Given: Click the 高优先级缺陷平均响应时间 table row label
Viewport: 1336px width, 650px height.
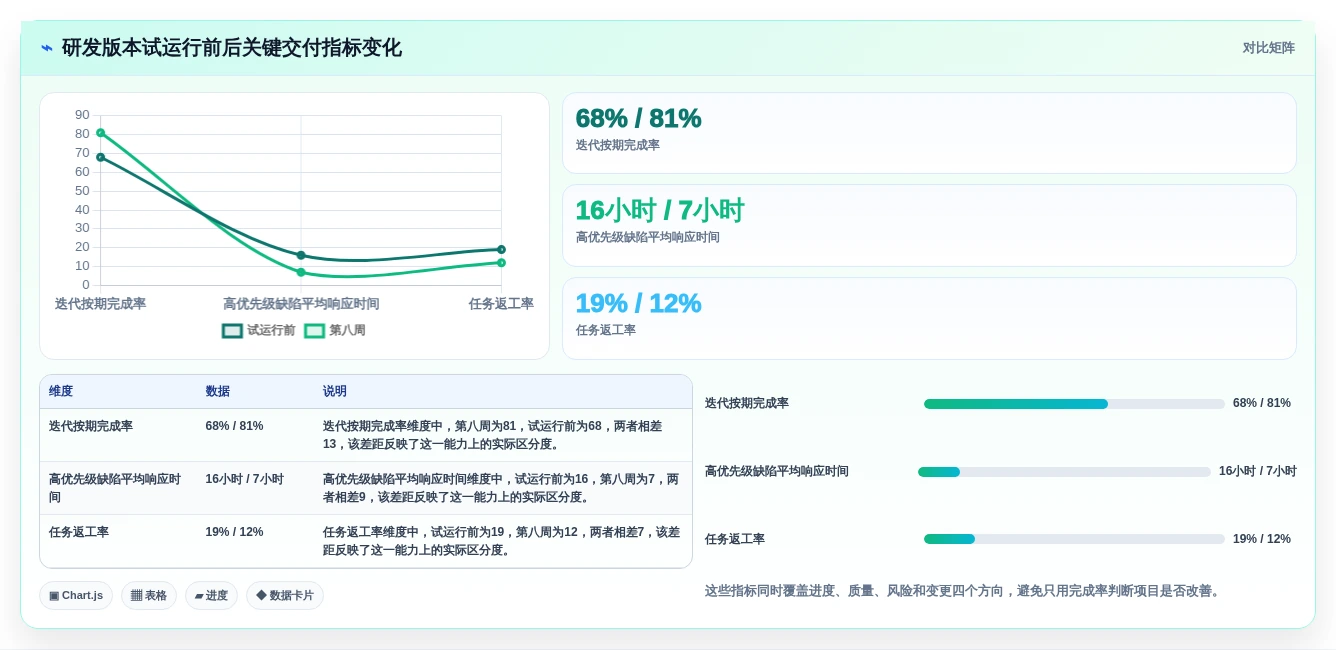Looking at the screenshot, I should (x=115, y=488).
